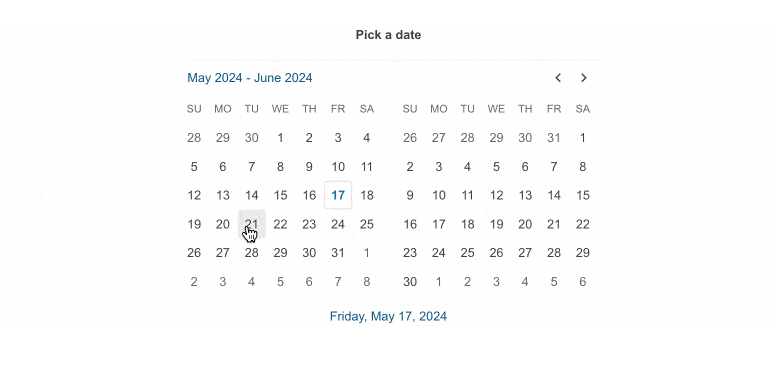Screen dimensions: 770x383
Task: Go to the previous month with left chevron
Action: (x=558, y=78)
